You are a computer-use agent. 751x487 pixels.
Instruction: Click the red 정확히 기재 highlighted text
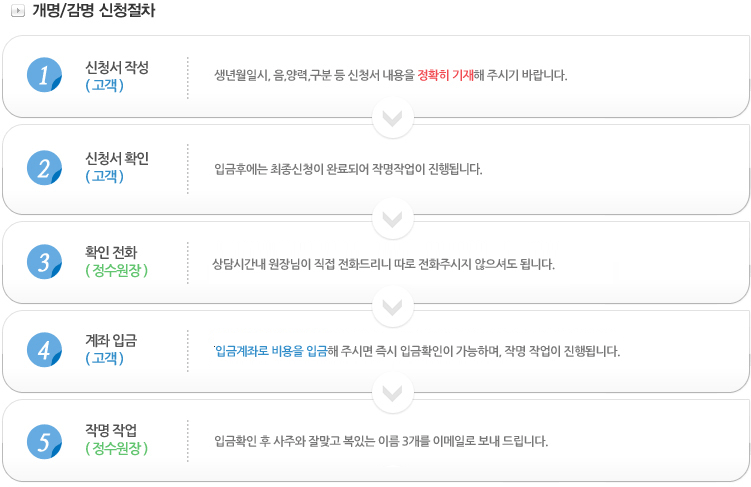click(x=445, y=75)
